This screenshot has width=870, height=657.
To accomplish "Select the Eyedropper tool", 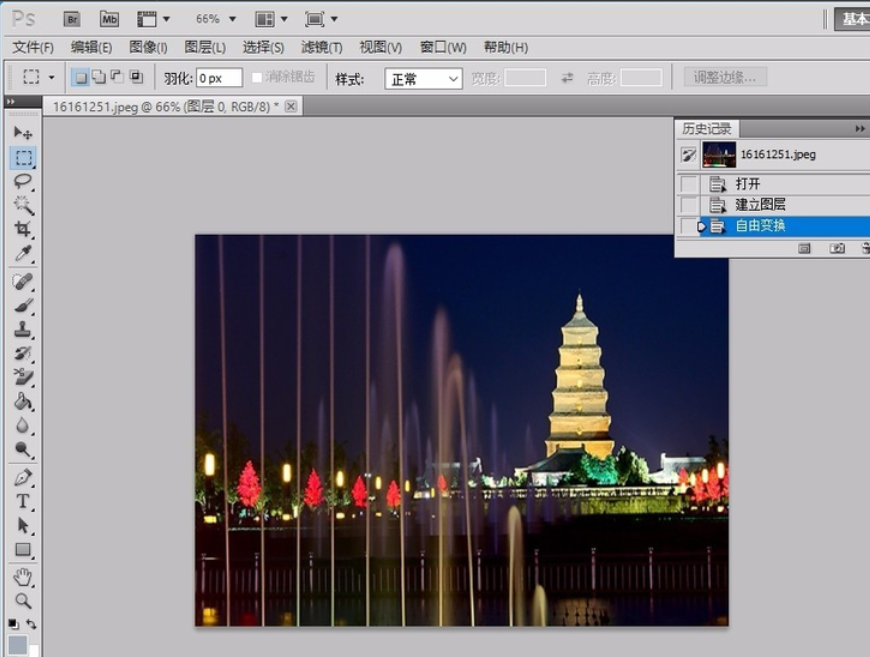I will pyautogui.click(x=23, y=253).
